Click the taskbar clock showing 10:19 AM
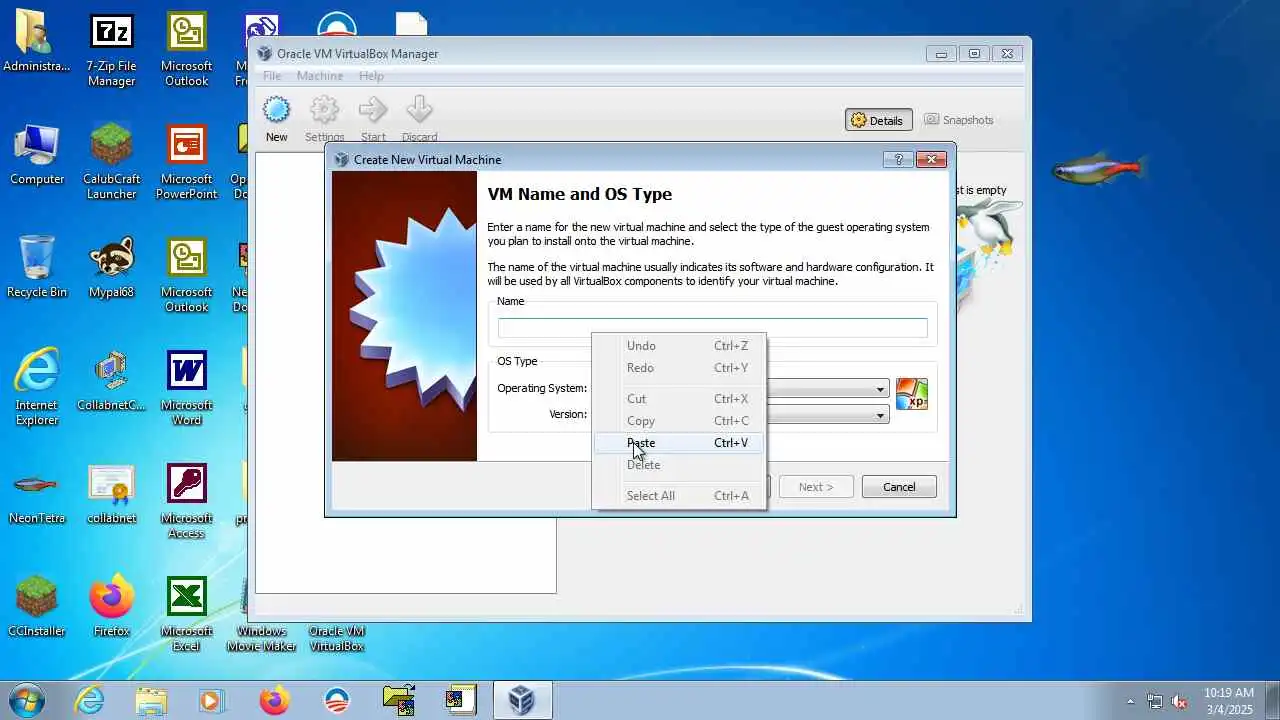This screenshot has width=1280, height=720. pyautogui.click(x=1228, y=701)
